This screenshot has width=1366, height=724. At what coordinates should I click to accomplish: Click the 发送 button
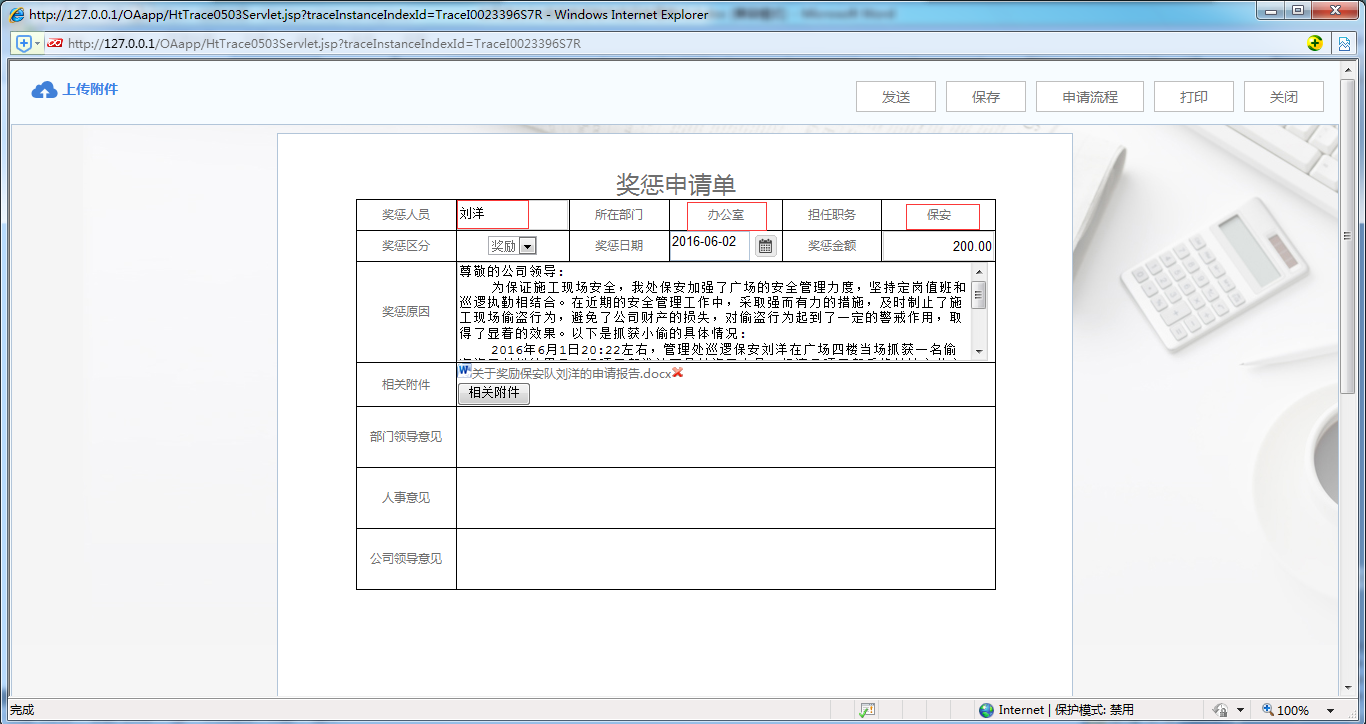click(895, 97)
